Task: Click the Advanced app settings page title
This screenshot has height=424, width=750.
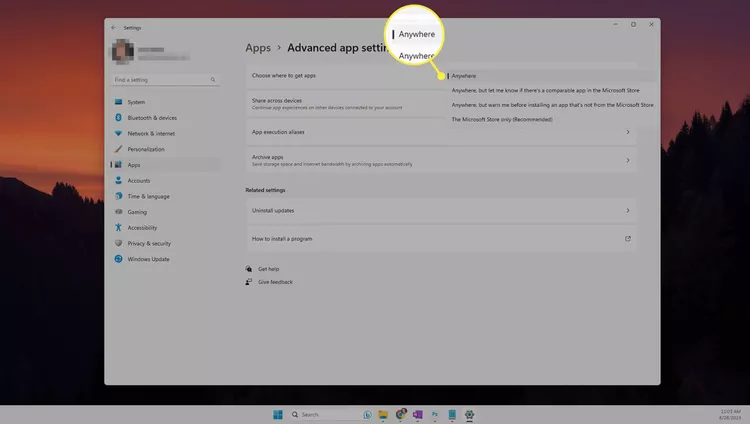Action: [338, 48]
